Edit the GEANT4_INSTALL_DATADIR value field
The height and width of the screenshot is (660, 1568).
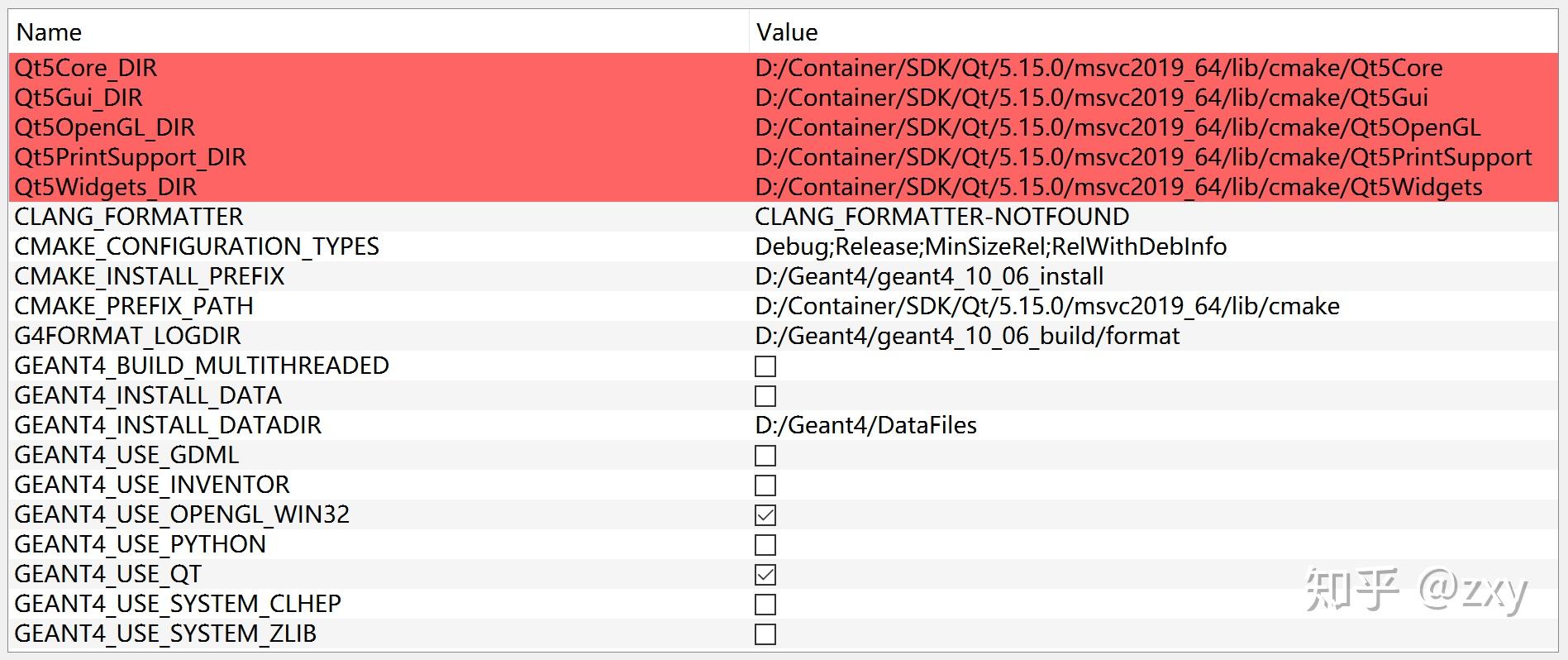pyautogui.click(x=865, y=425)
